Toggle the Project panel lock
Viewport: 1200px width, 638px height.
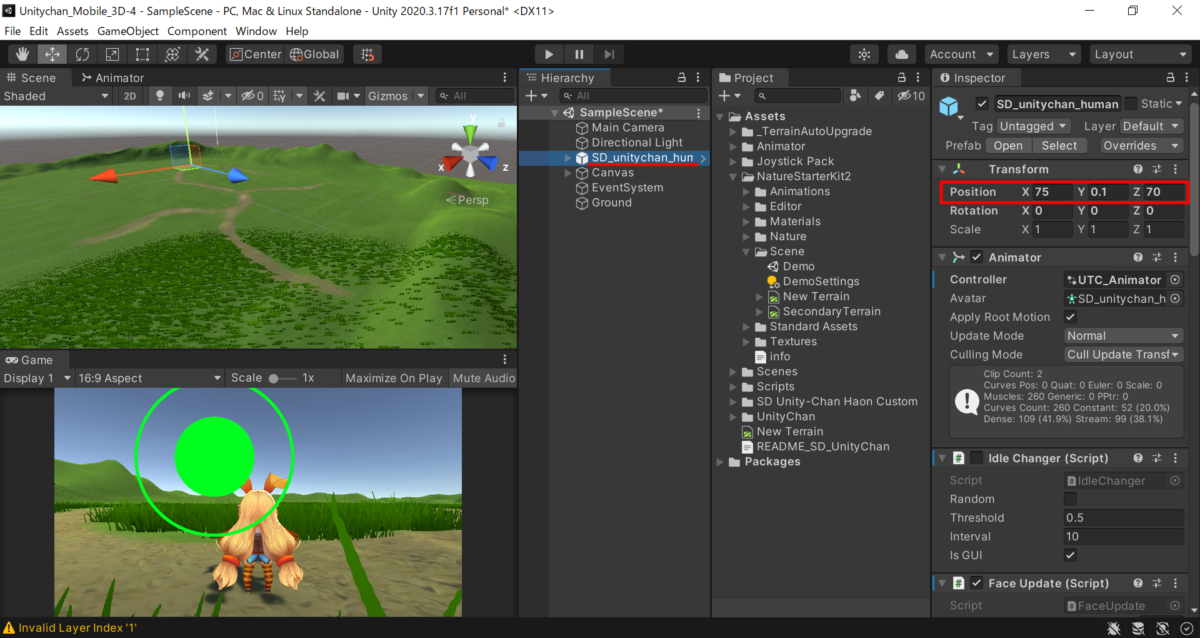[903, 77]
